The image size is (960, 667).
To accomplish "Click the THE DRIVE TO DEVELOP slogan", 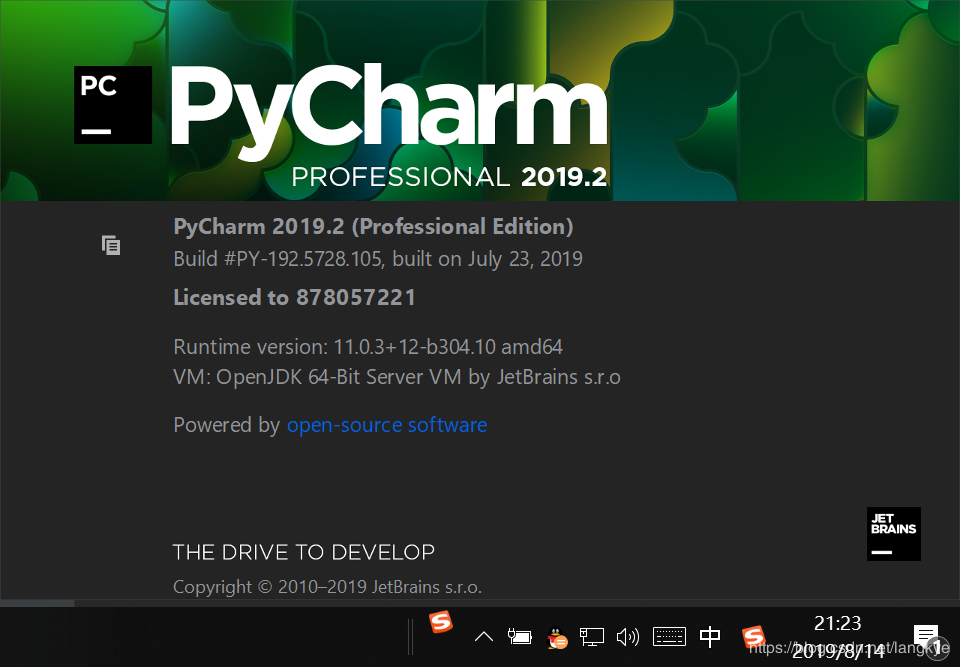I will coord(304,552).
